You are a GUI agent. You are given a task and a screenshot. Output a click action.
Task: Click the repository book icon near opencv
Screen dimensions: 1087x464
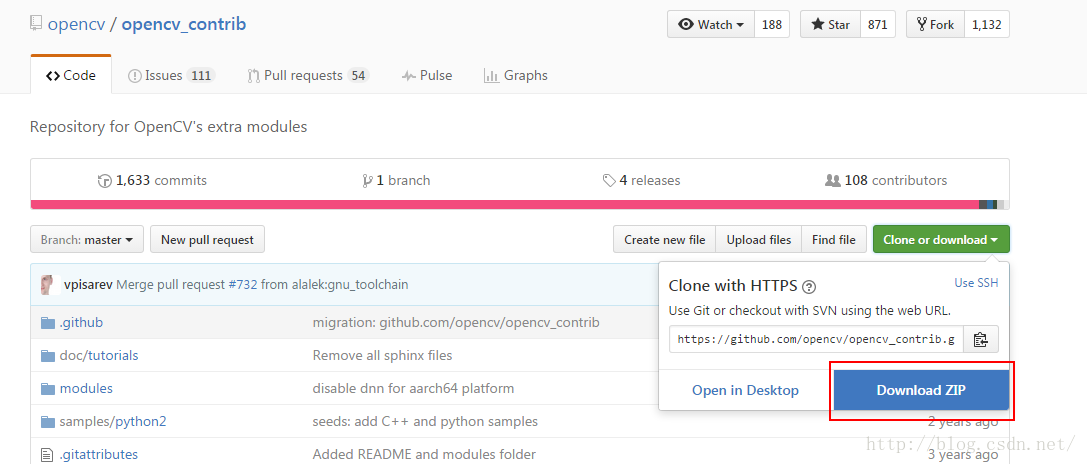tap(36, 24)
